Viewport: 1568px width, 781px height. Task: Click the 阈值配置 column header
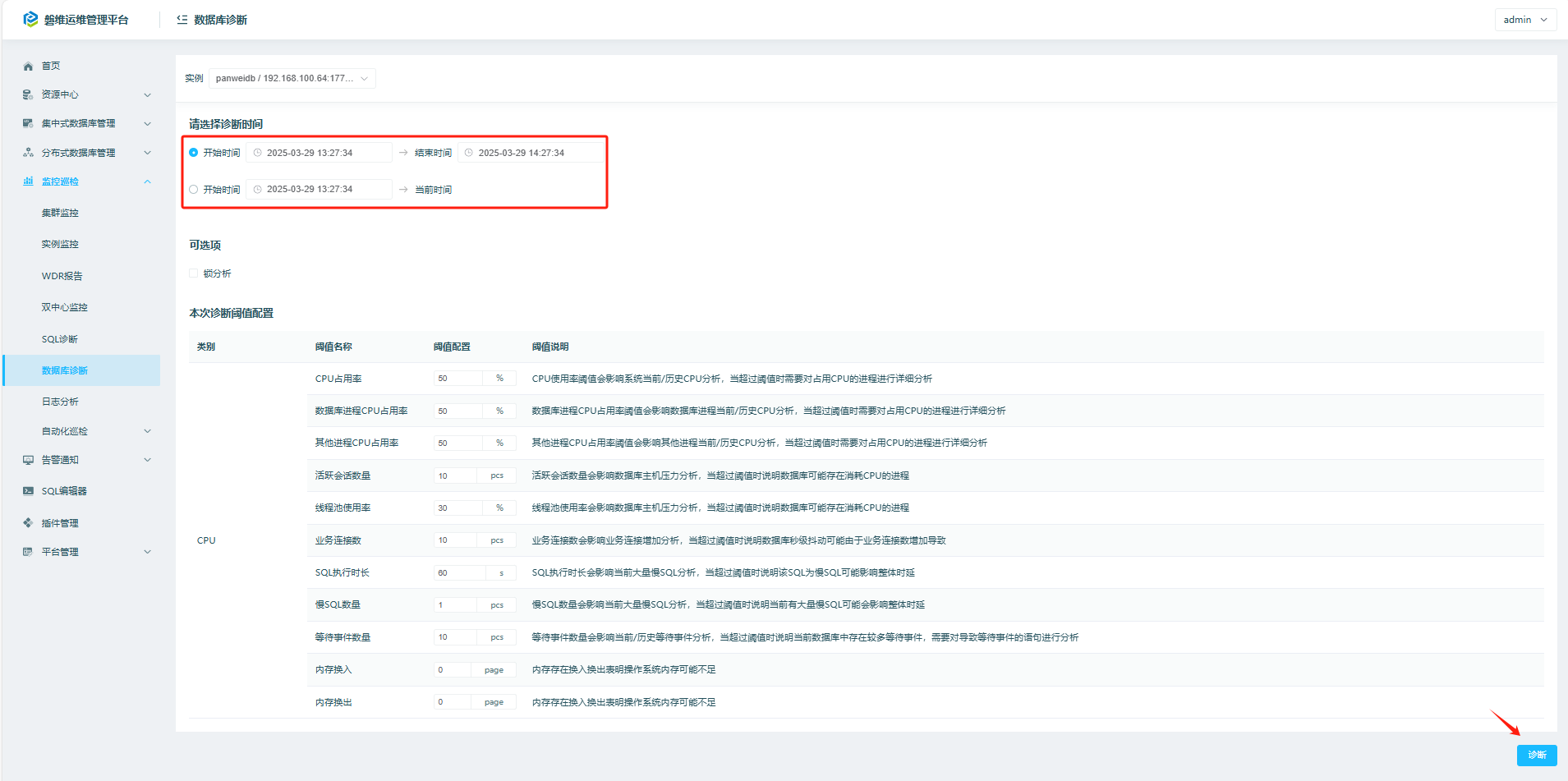452,347
